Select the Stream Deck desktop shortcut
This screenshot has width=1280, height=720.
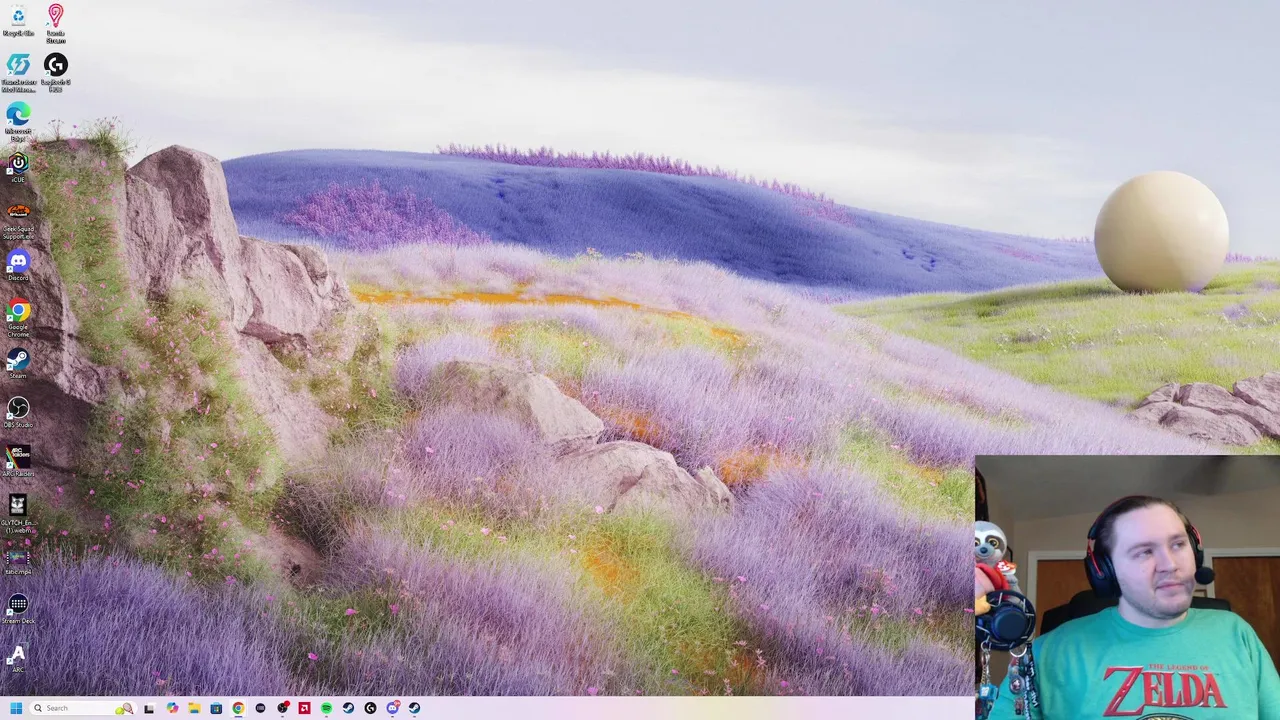[18, 609]
